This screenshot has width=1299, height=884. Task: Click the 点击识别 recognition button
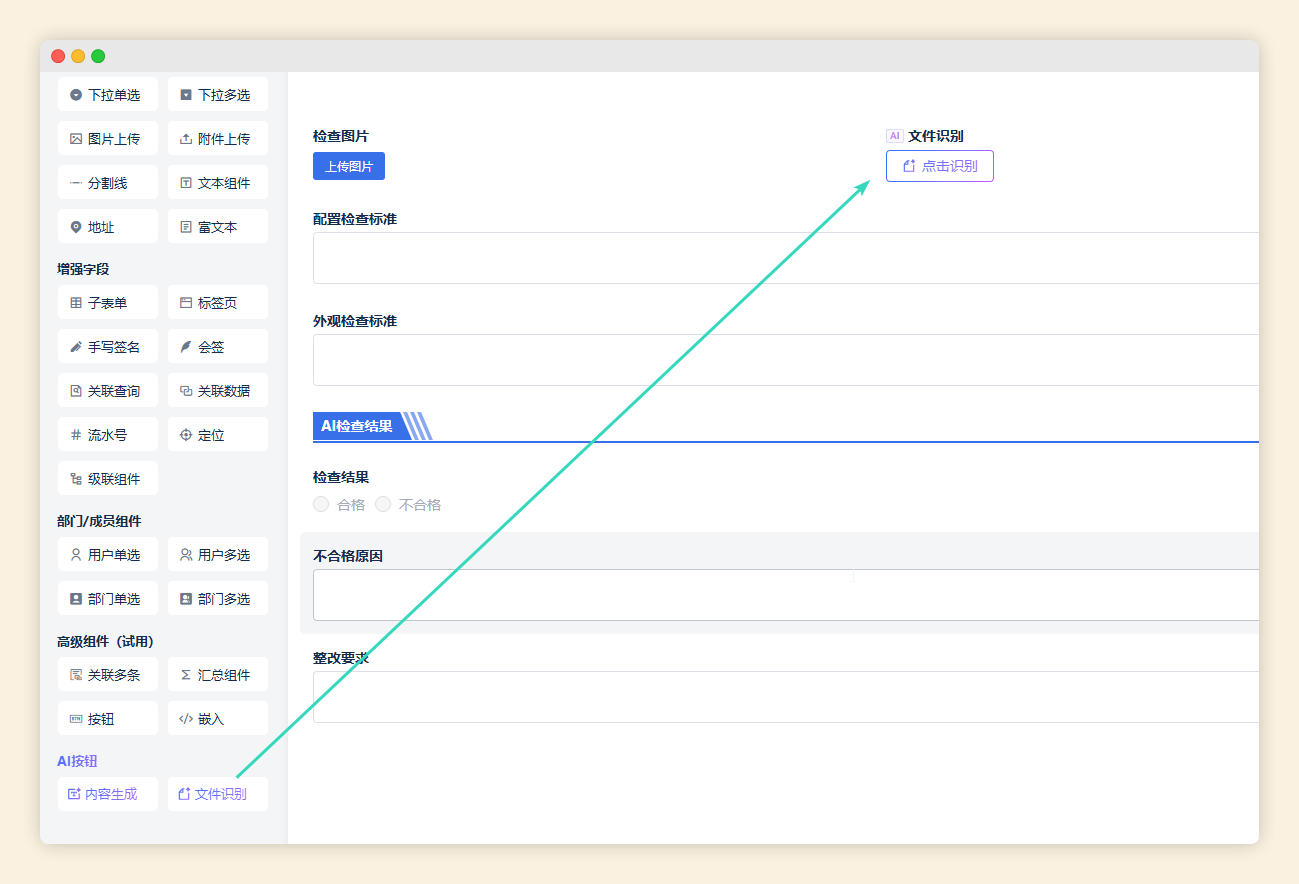click(940, 166)
